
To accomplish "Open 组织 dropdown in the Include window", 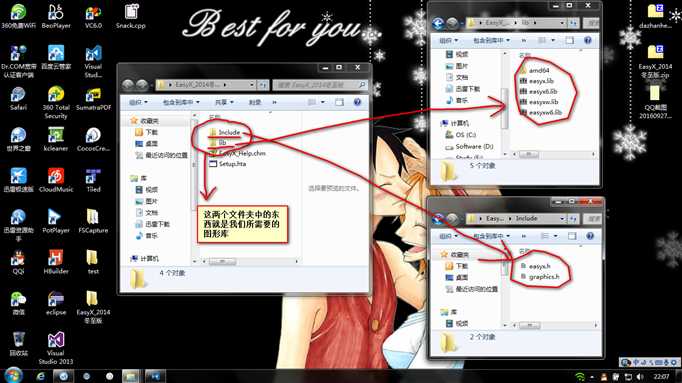I will click(x=448, y=236).
